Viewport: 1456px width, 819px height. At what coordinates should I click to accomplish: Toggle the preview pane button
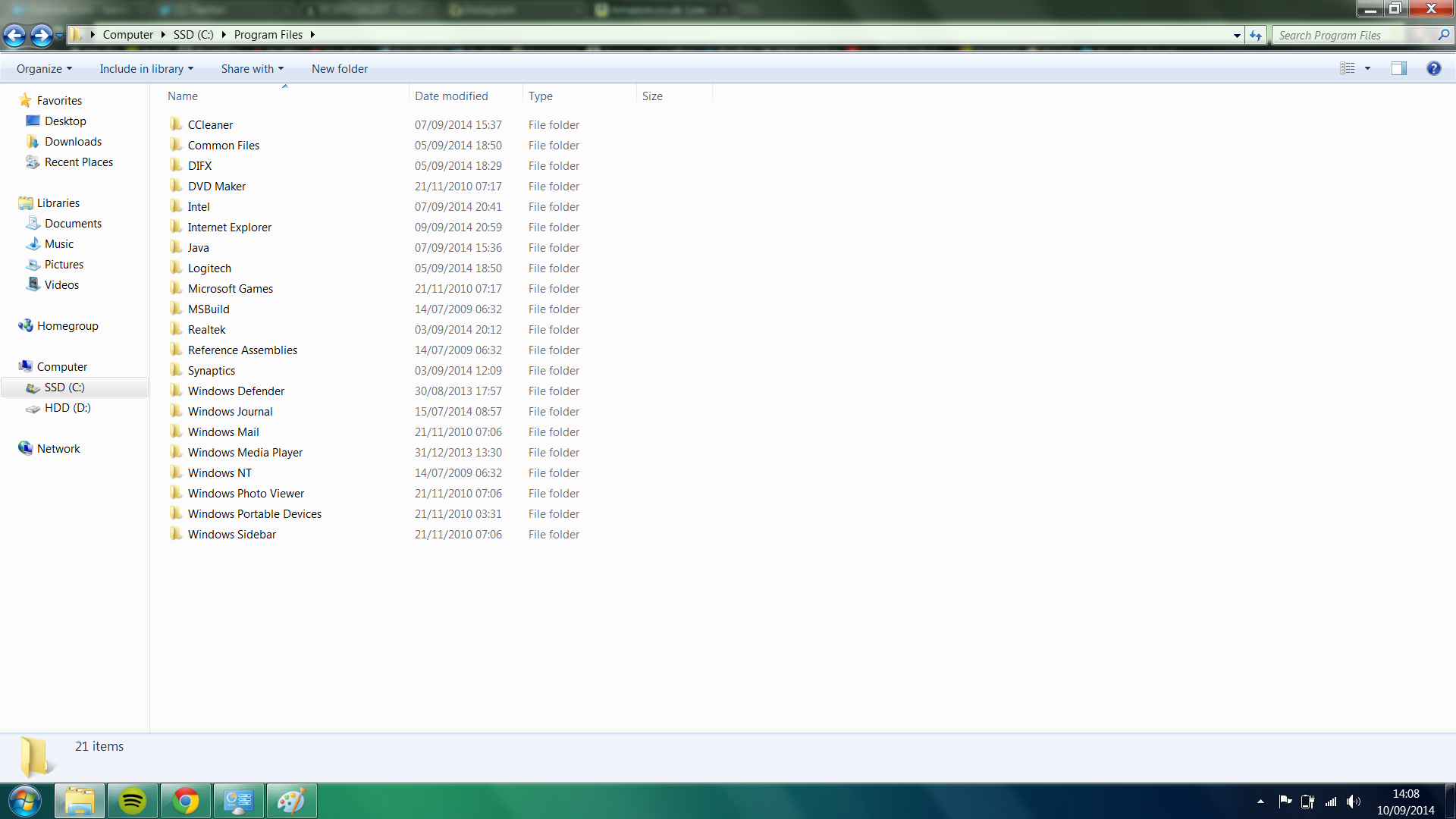coord(1398,68)
